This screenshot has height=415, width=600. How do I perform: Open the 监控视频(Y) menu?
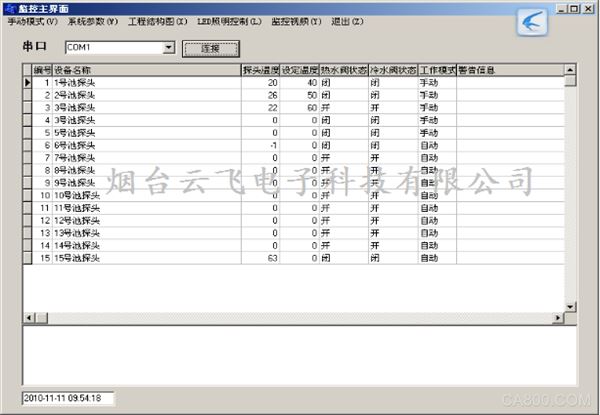pyautogui.click(x=296, y=21)
